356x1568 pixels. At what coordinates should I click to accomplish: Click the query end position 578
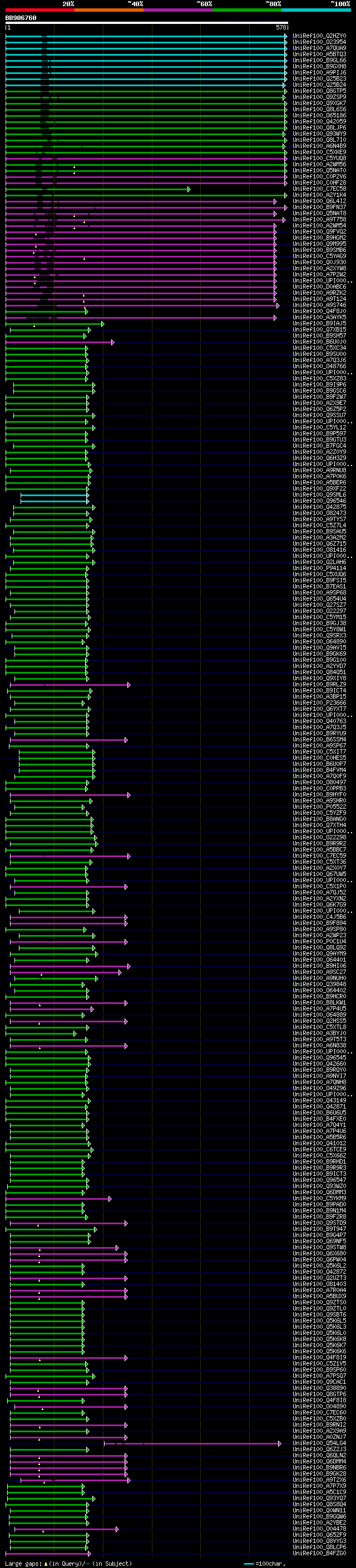pos(280,27)
